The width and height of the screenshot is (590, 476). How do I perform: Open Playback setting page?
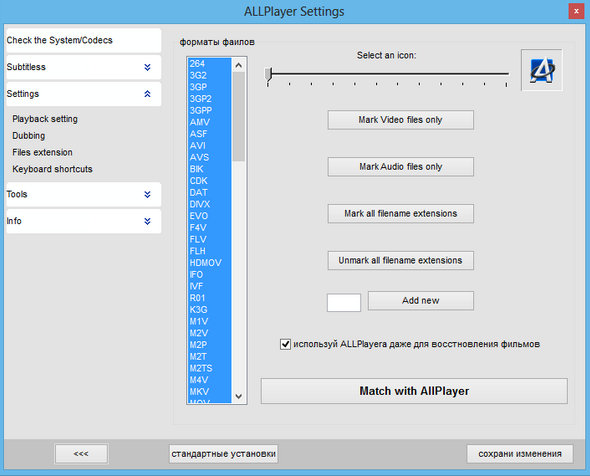coord(45,119)
